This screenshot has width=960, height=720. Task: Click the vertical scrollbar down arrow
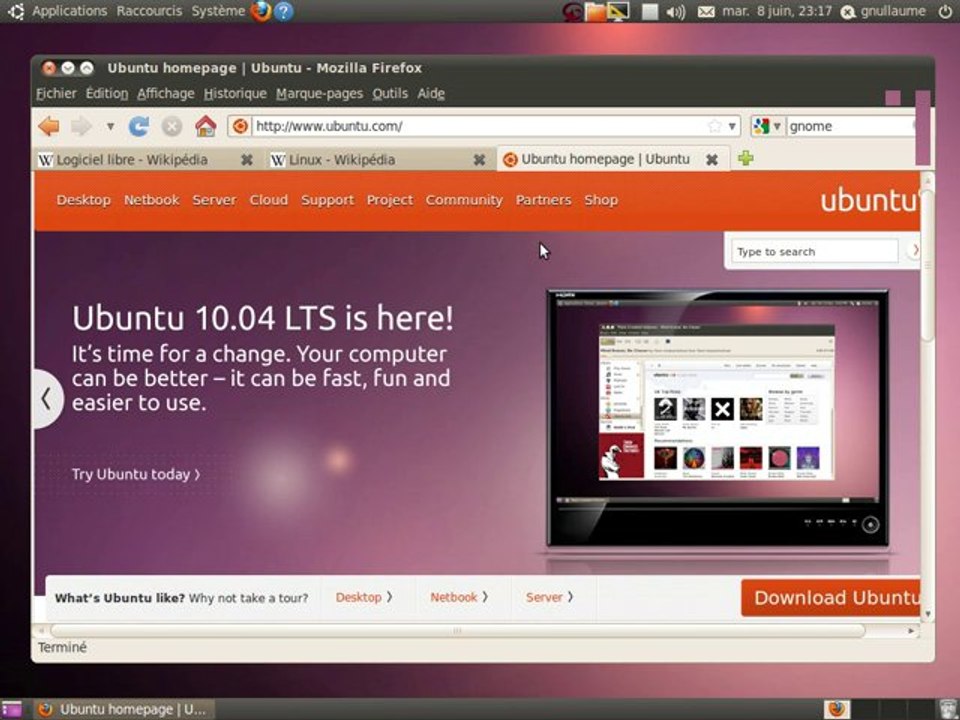(928, 613)
